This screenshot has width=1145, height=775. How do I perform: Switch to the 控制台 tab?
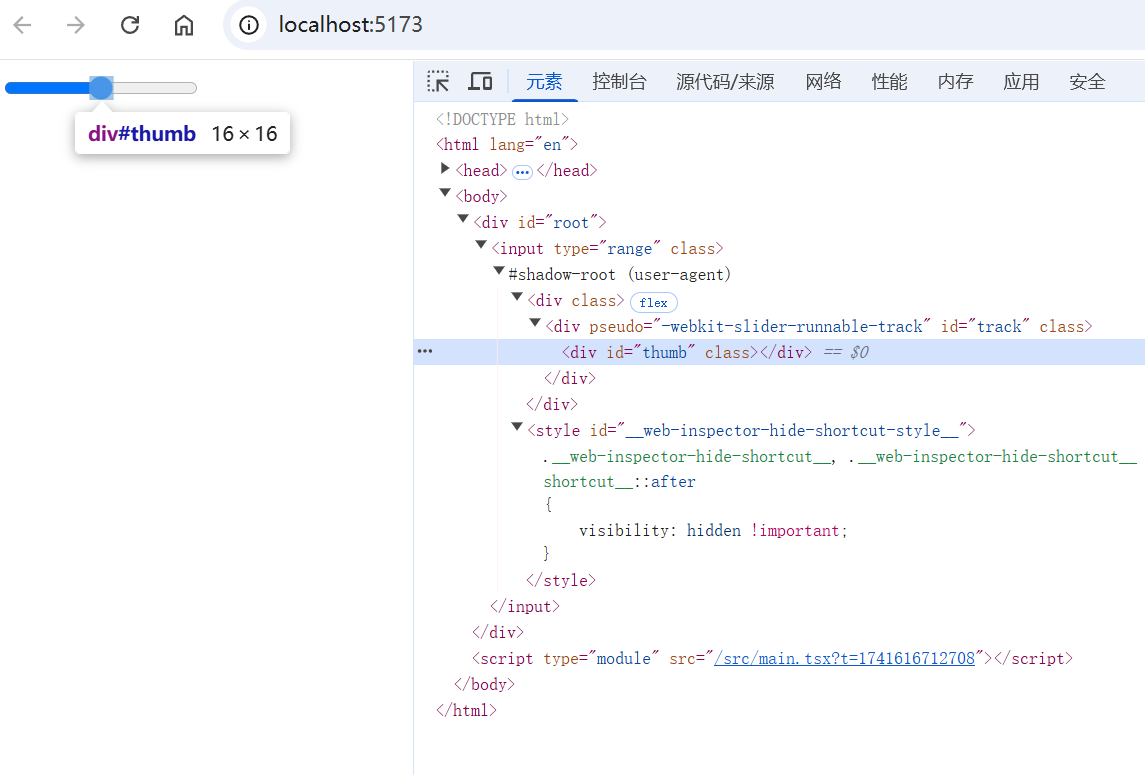pos(619,82)
